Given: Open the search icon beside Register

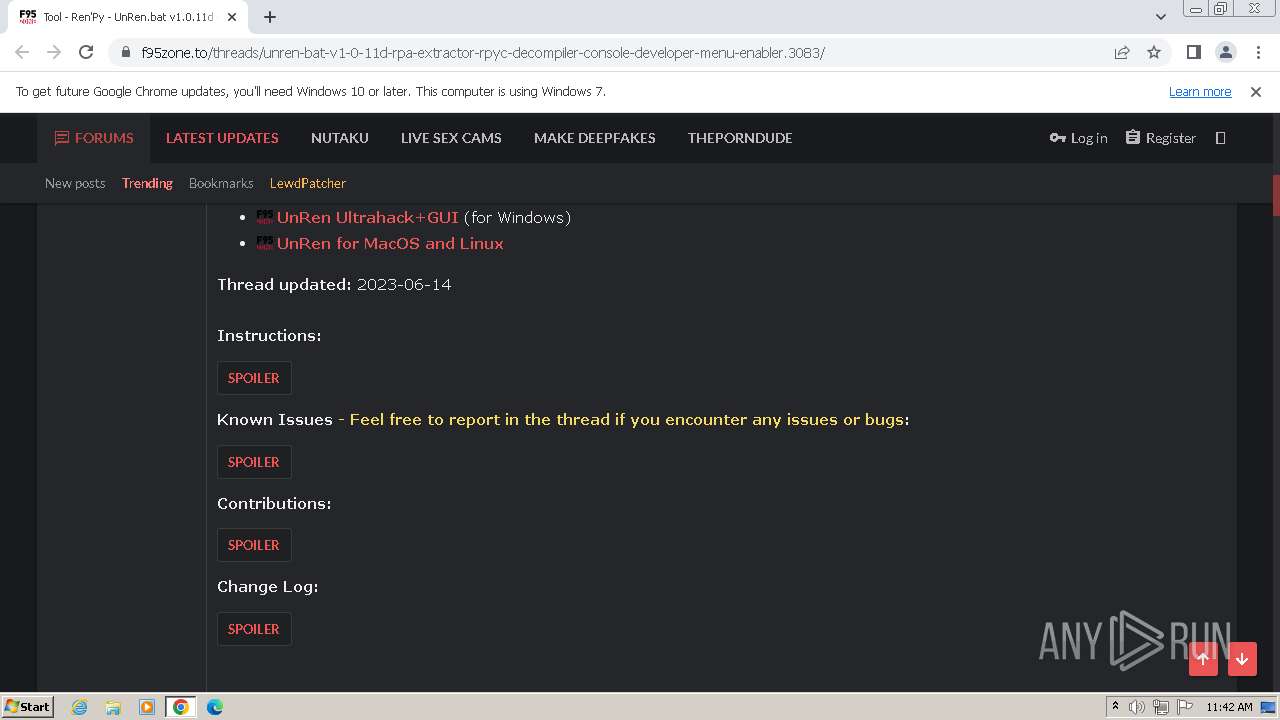Looking at the screenshot, I should pos(1220,138).
